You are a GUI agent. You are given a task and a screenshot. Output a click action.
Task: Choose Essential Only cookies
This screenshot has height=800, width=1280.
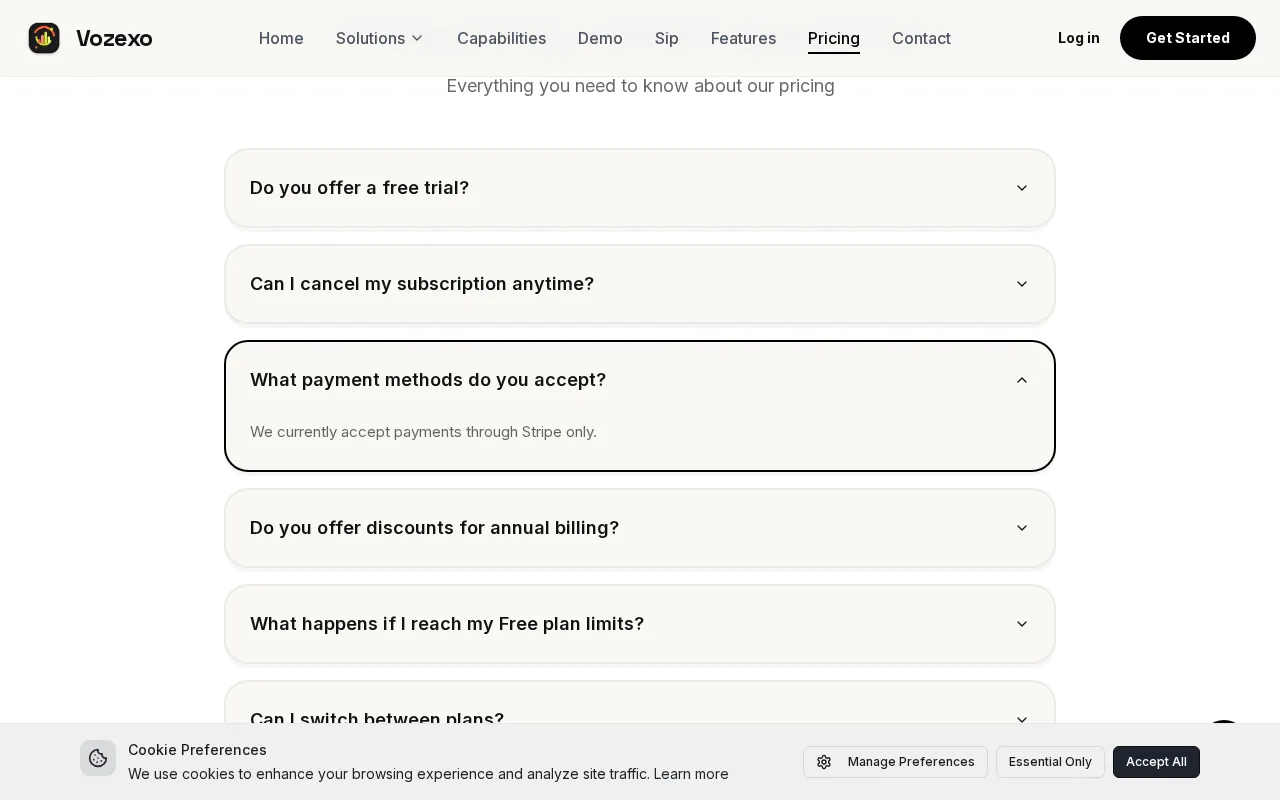[x=1050, y=762]
